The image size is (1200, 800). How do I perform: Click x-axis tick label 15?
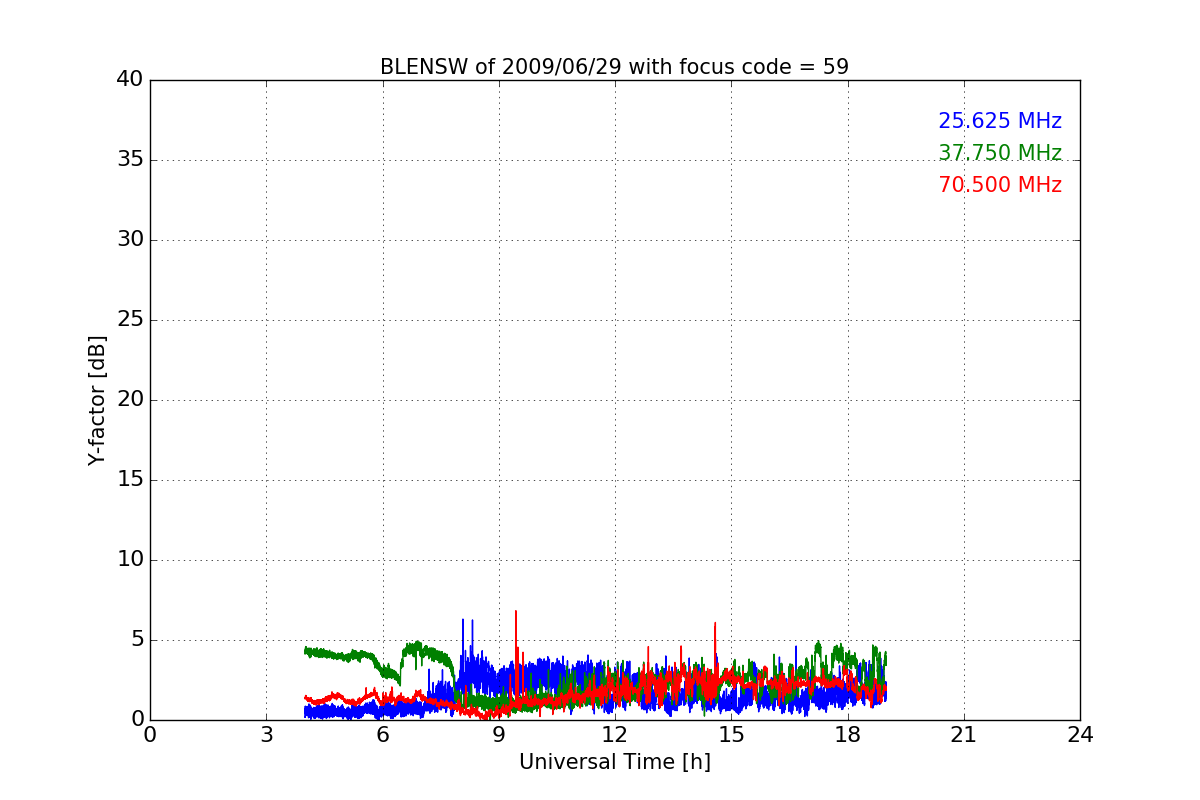[x=731, y=735]
